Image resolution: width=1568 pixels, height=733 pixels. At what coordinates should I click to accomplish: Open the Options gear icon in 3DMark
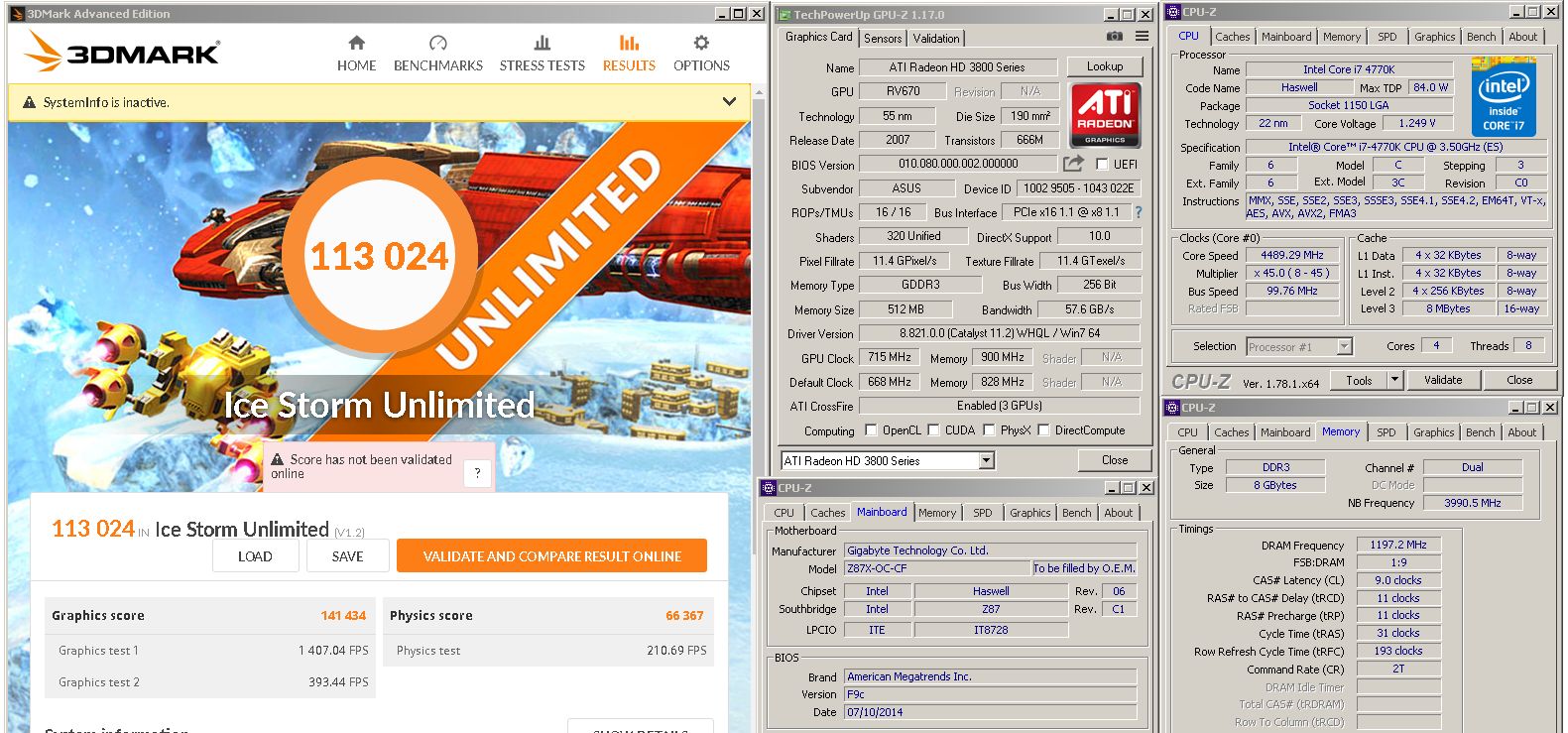coord(701,43)
